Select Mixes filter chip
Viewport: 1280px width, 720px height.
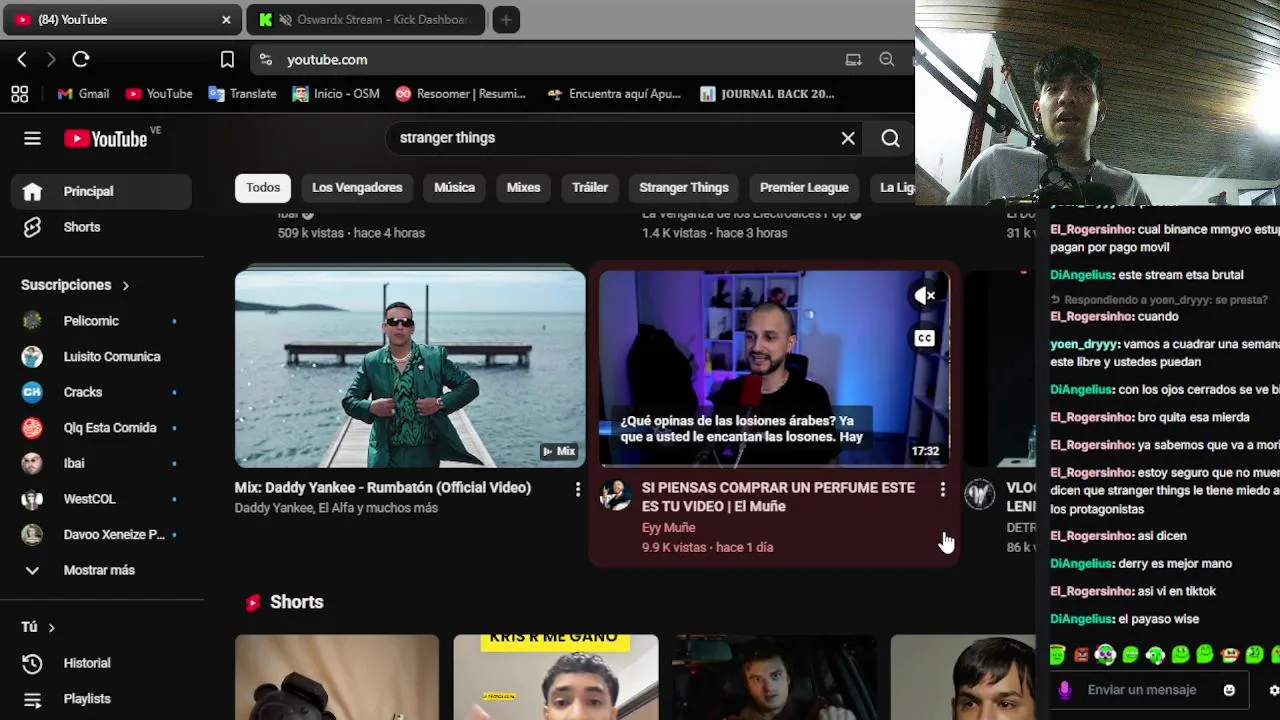[523, 188]
